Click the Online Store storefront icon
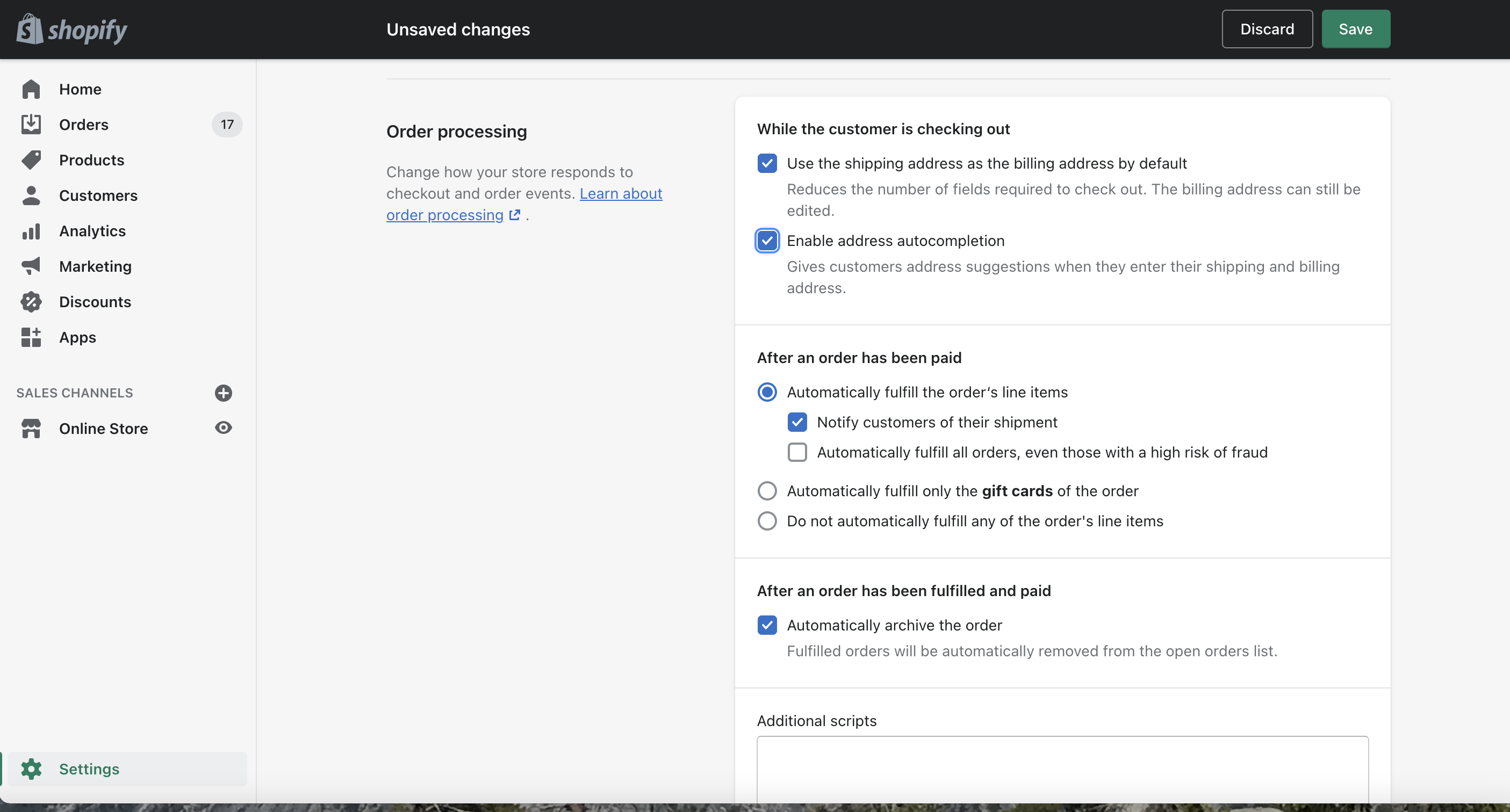The width and height of the screenshot is (1510, 812). coord(31,428)
